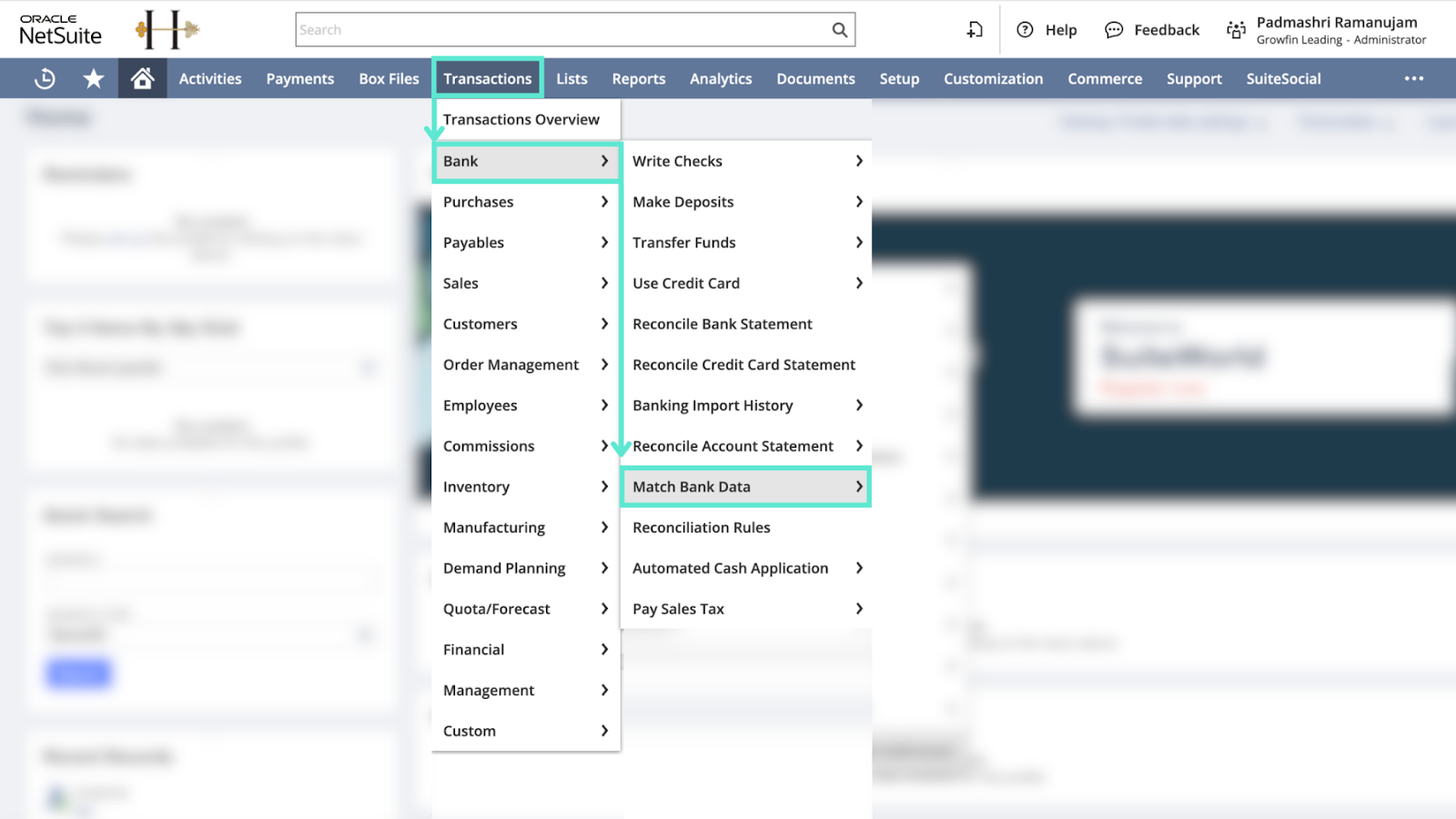Click the Help question mark icon
The height and width of the screenshot is (819, 1456).
pos(1025,30)
